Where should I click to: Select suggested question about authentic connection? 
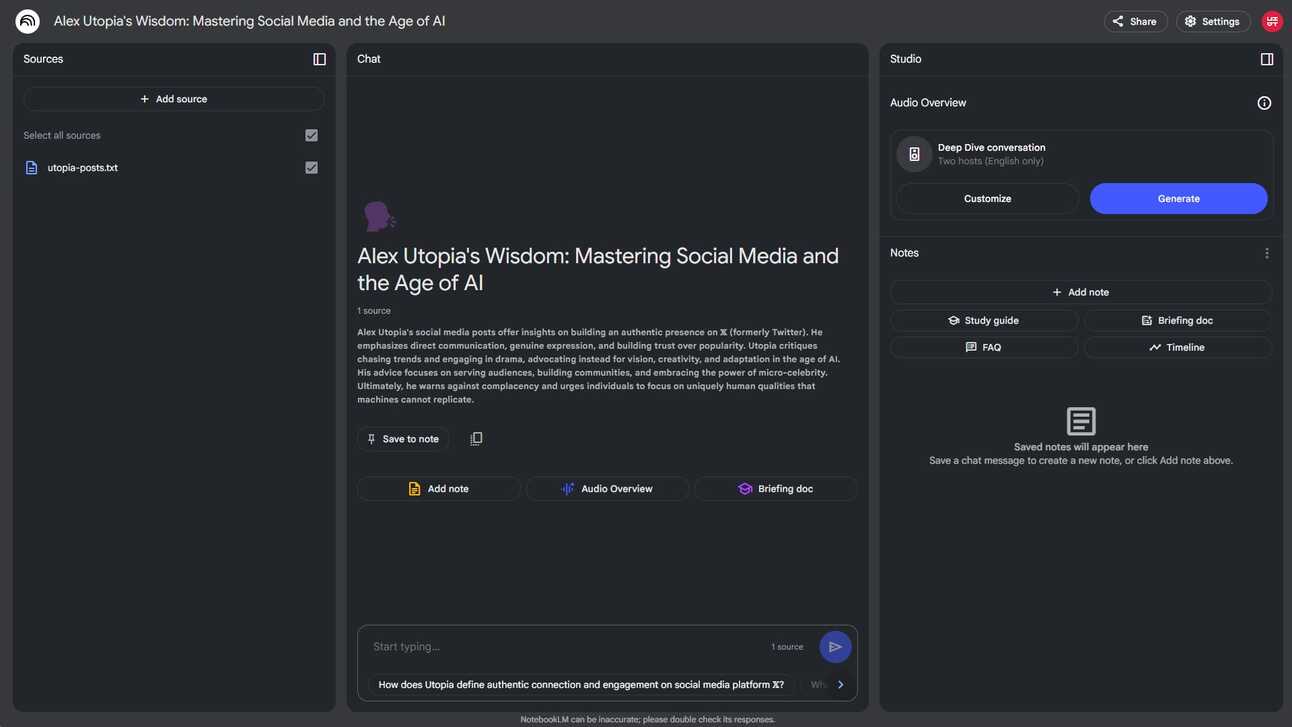[x=581, y=685]
